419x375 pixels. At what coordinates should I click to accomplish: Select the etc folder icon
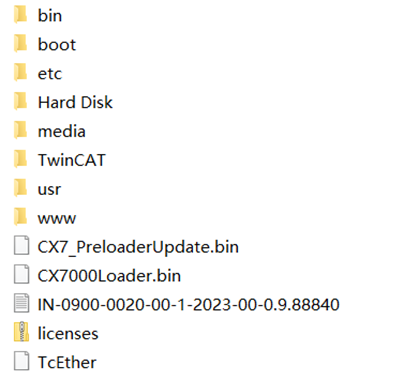21,73
